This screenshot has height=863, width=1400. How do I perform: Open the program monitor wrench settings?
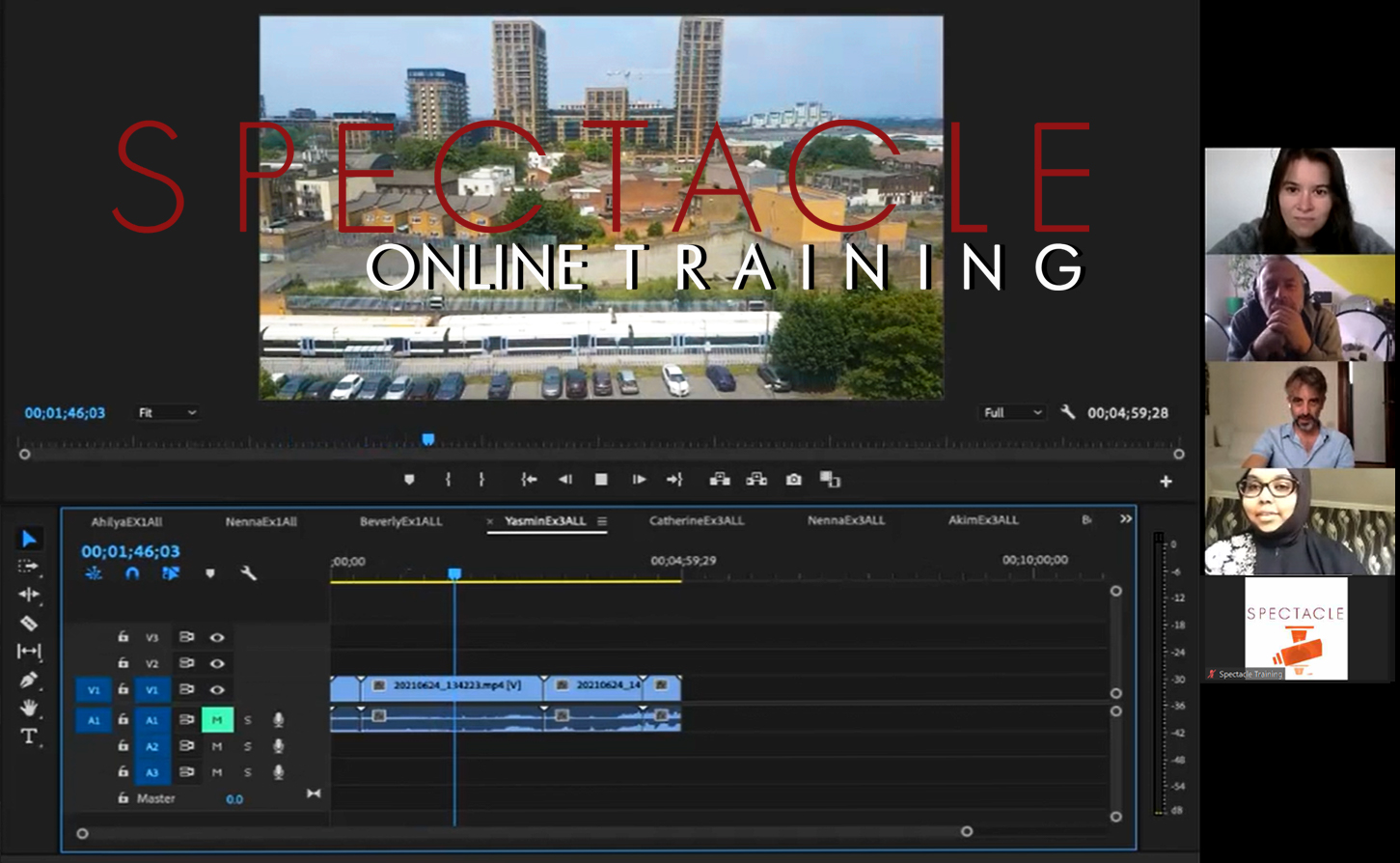tap(1067, 412)
